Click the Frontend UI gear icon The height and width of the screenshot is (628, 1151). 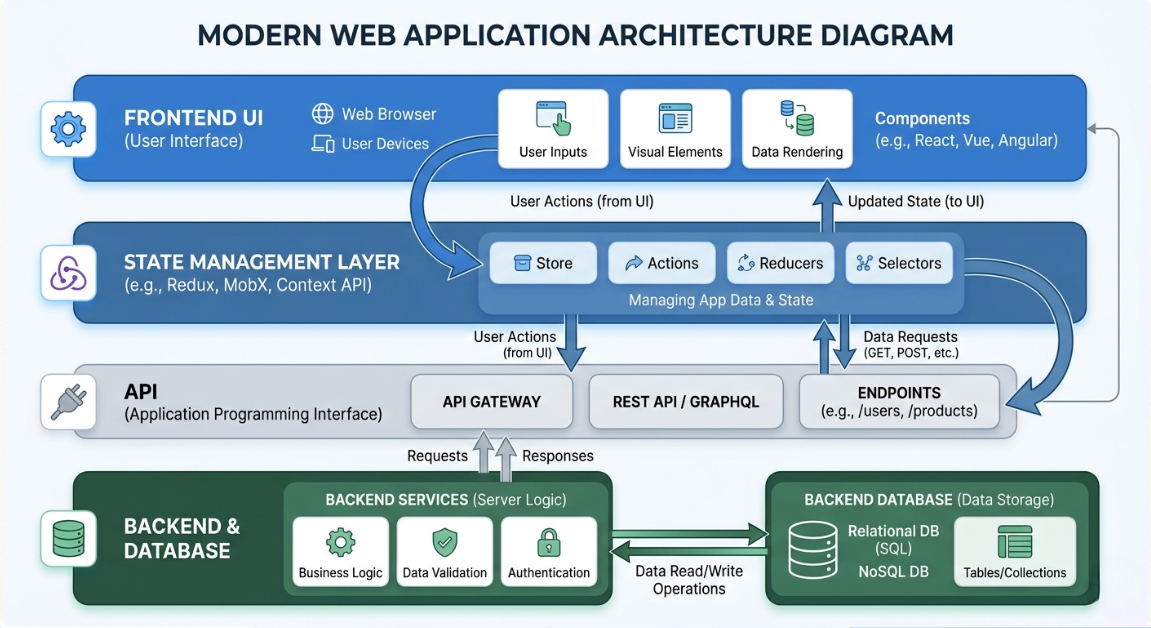68,129
